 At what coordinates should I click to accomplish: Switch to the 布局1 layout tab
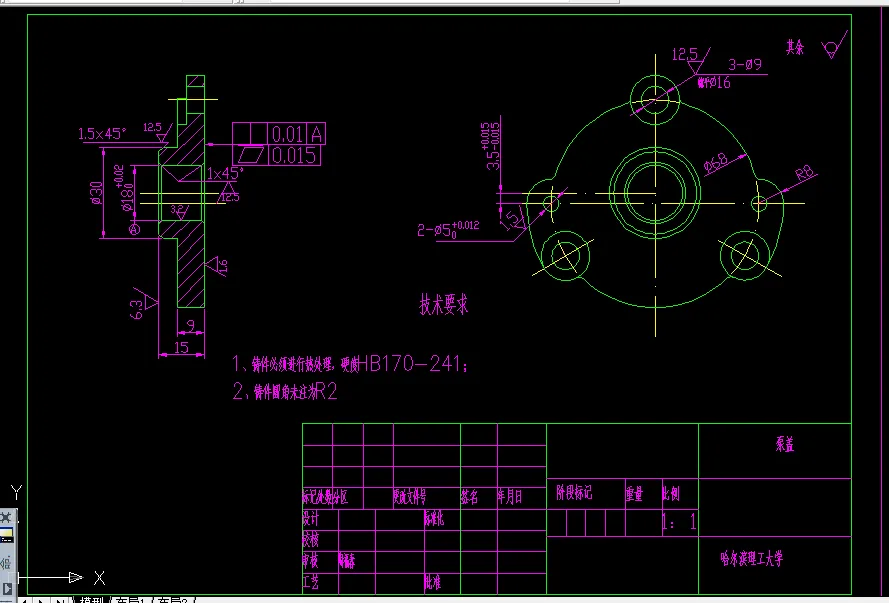128,598
